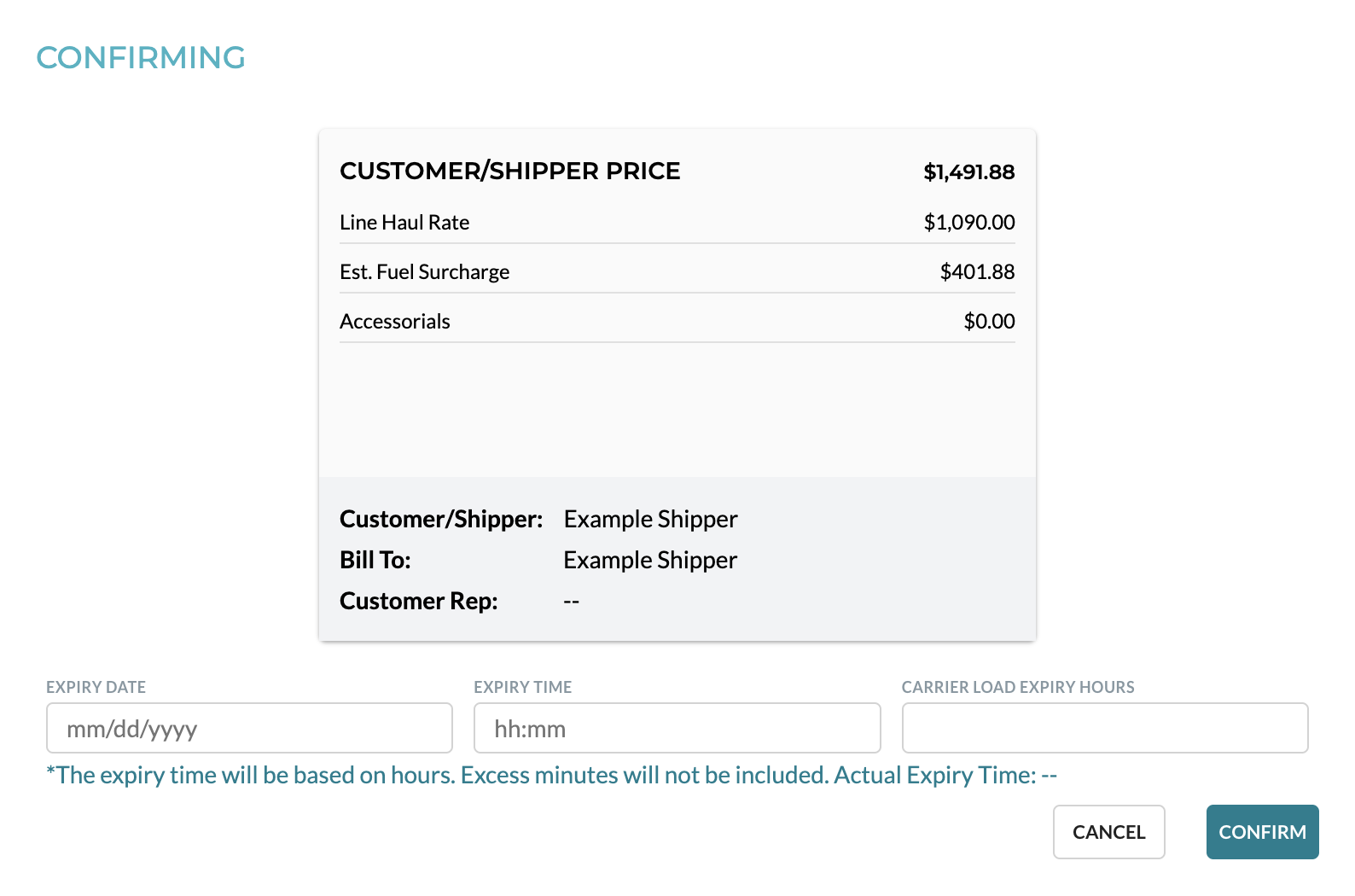Click the Est. Fuel Surcharge row label
Screen dimensions: 1355x896
click(x=424, y=272)
